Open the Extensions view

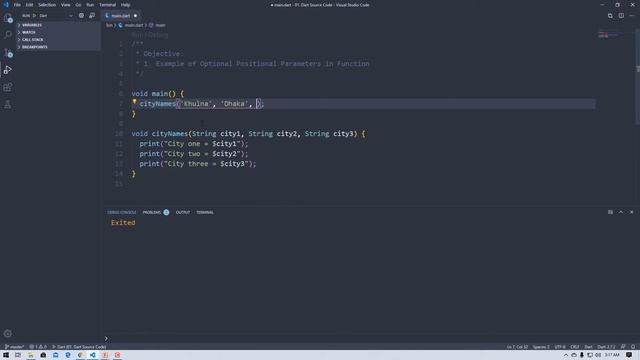pos(8,87)
